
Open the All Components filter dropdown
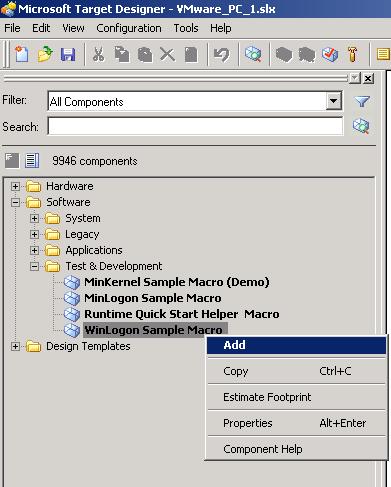click(334, 101)
